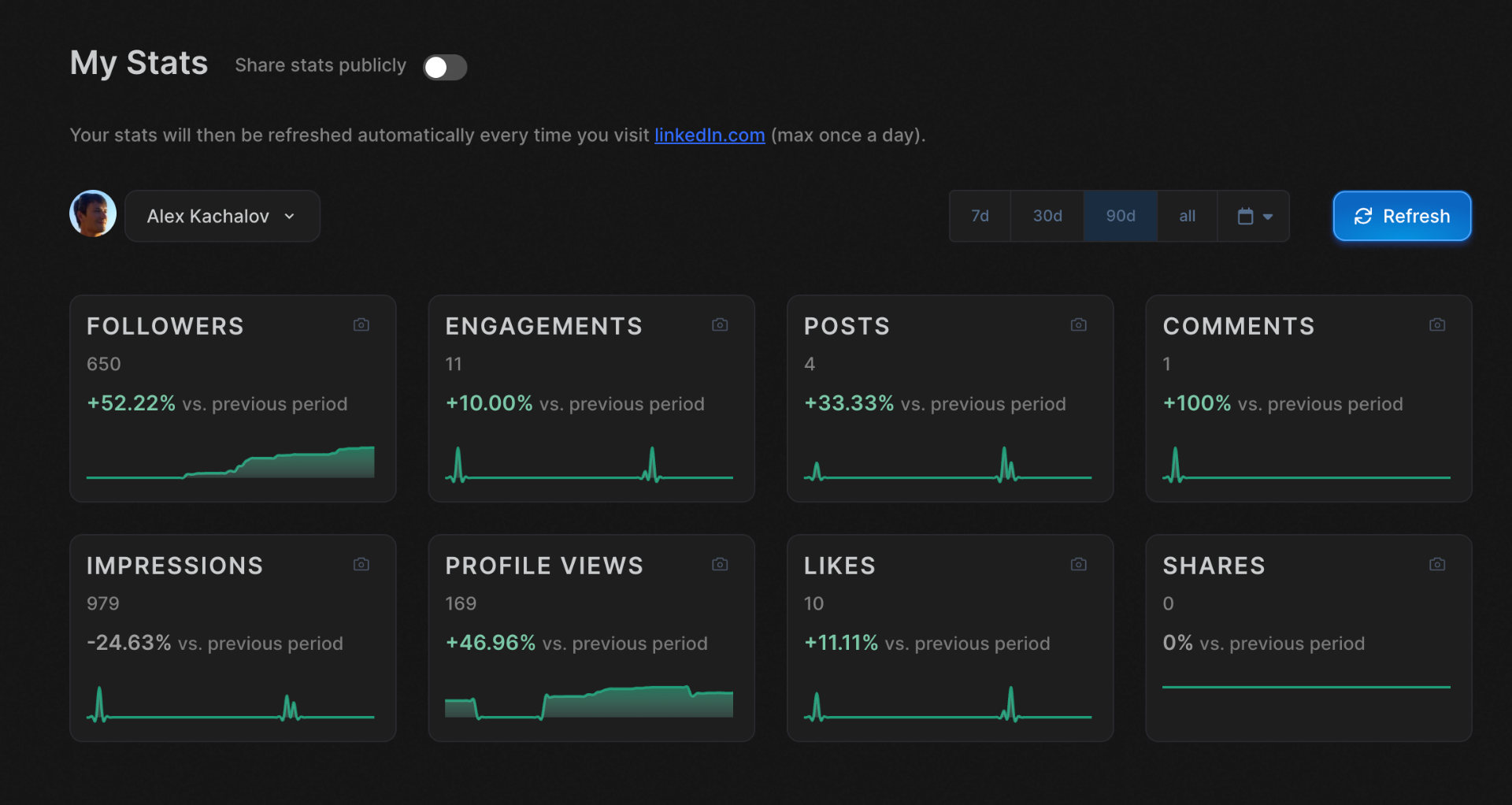The height and width of the screenshot is (805, 1512).
Task: Open the calendar custom date range dropdown
Action: [1254, 216]
